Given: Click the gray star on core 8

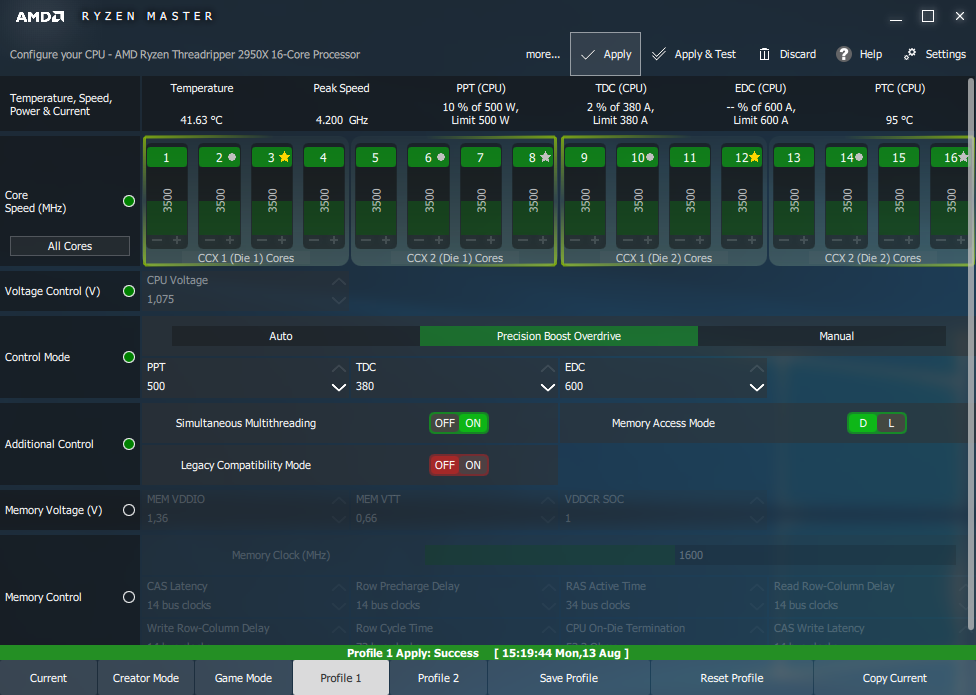Looking at the screenshot, I should [x=545, y=157].
